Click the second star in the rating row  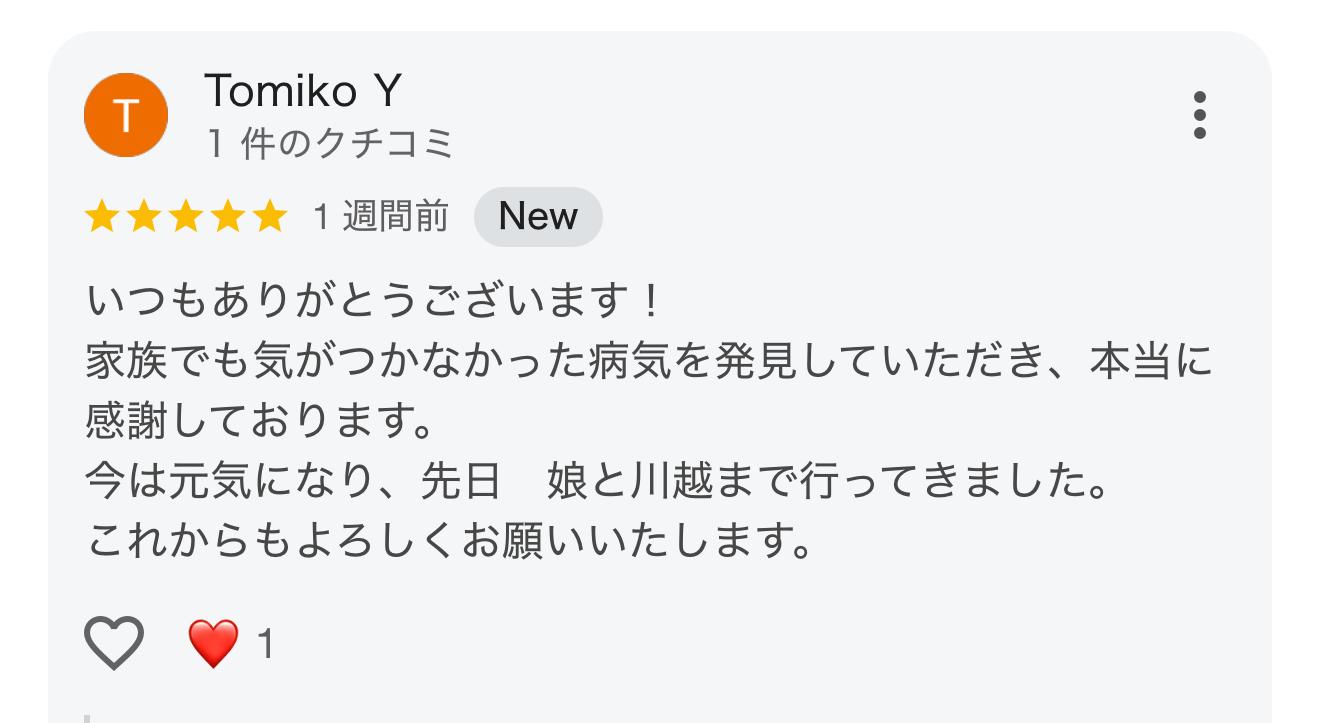tap(142, 214)
